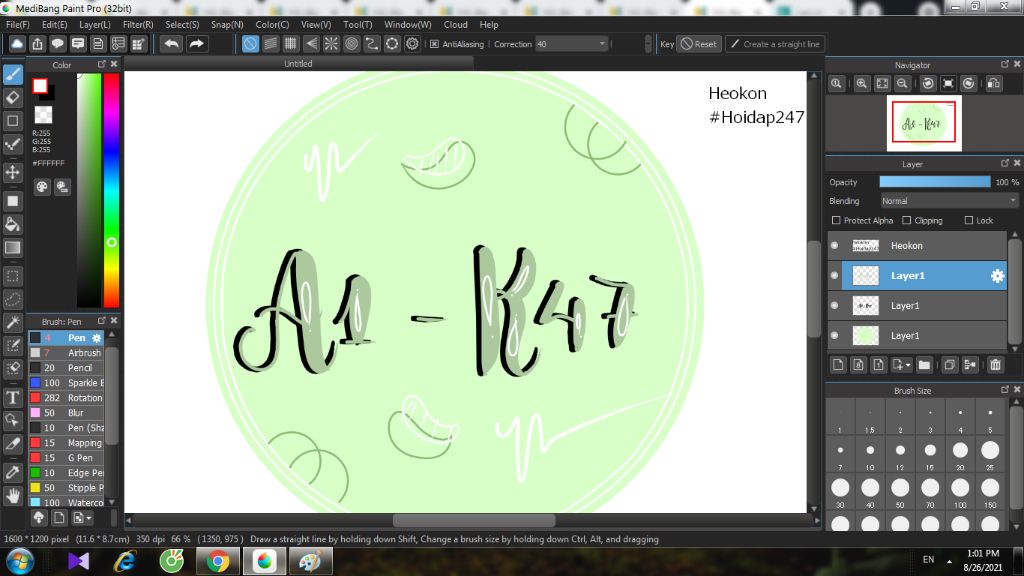Image resolution: width=1024 pixels, height=576 pixels.
Task: Select the Airbrush brush
Action: click(66, 353)
